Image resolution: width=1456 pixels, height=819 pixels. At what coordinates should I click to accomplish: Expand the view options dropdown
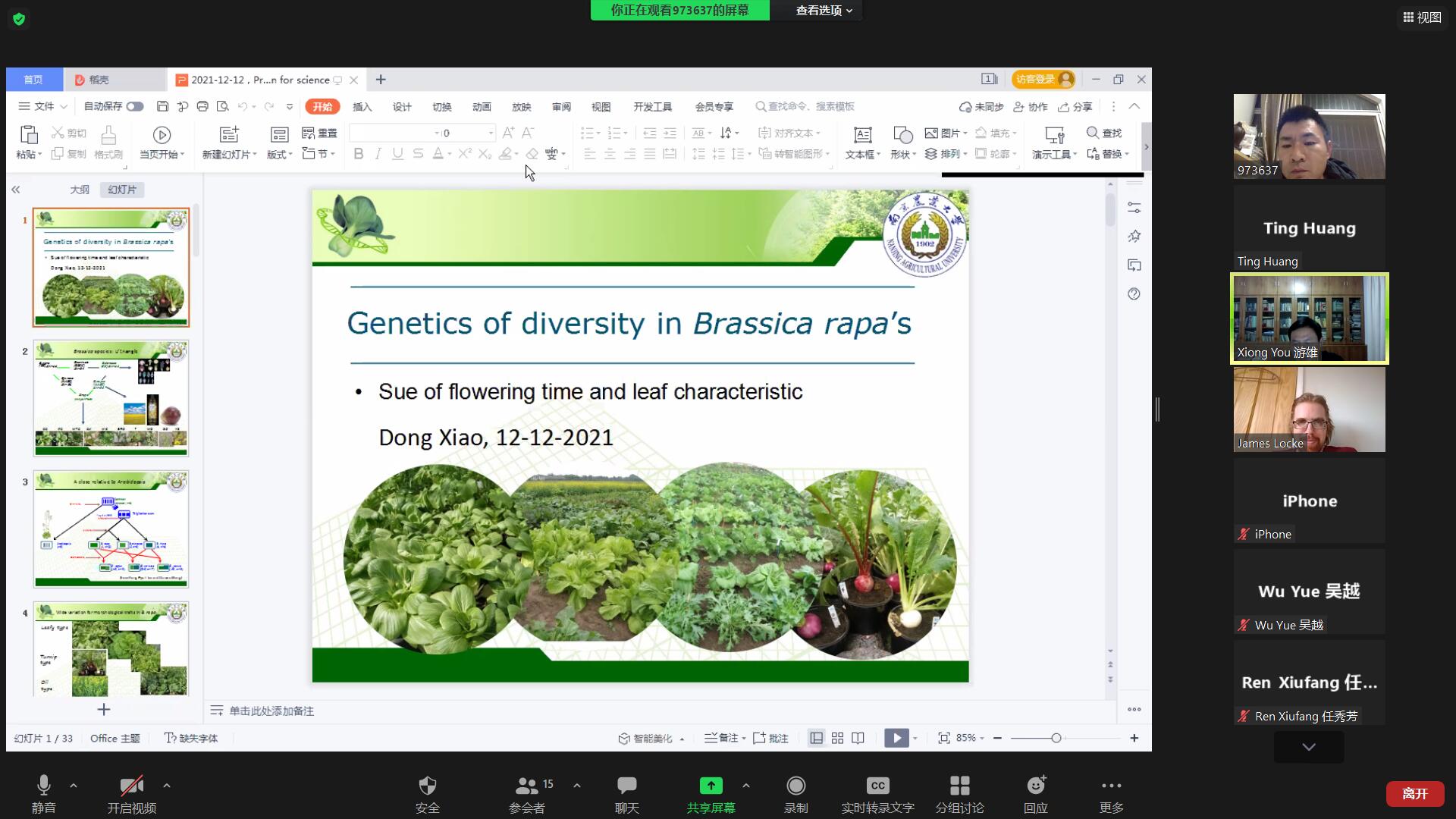pos(824,11)
